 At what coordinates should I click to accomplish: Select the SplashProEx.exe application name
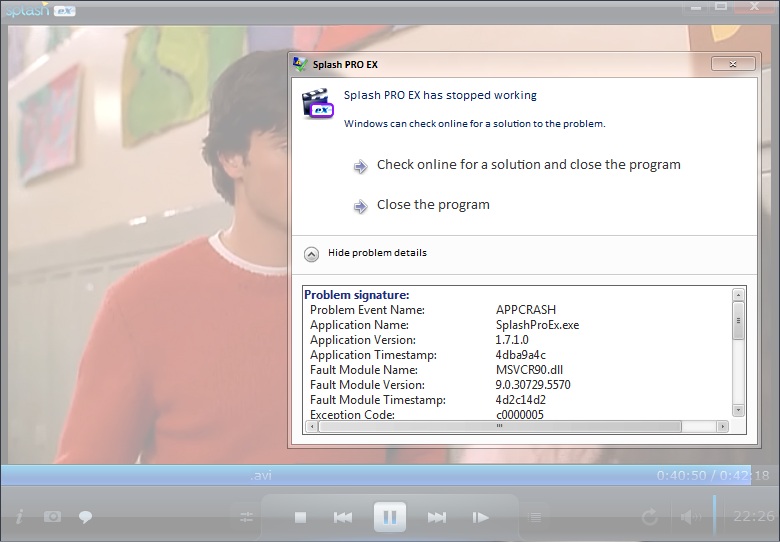537,325
